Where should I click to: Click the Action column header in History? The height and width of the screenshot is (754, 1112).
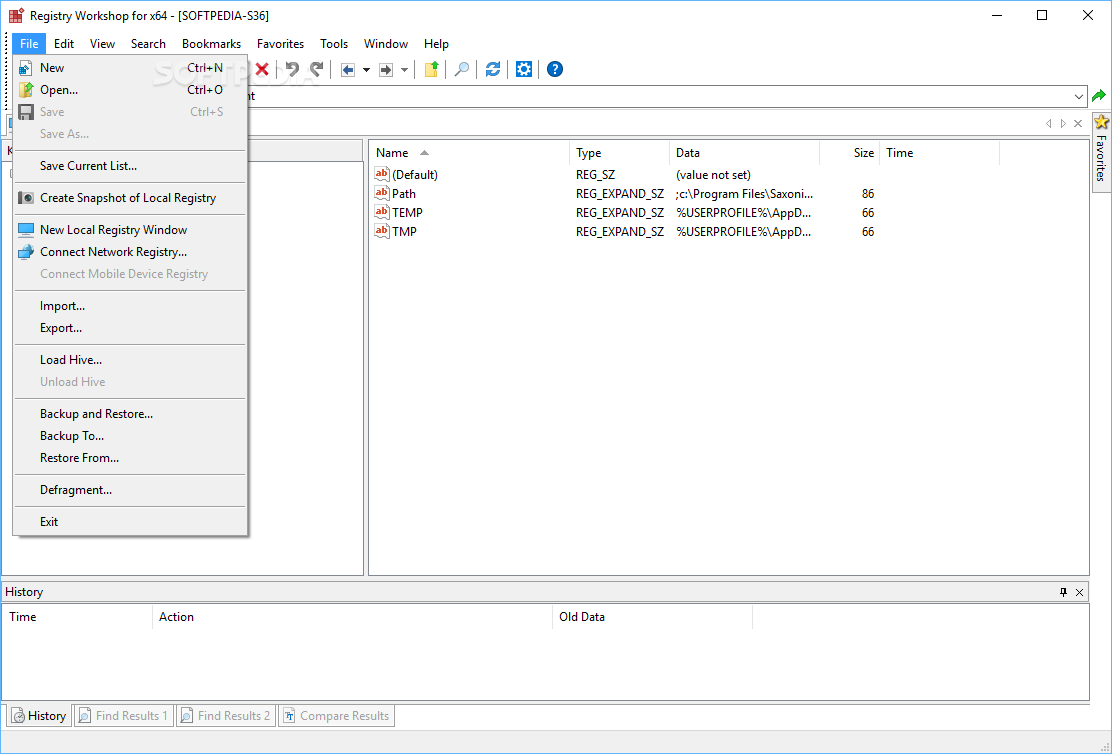point(352,617)
